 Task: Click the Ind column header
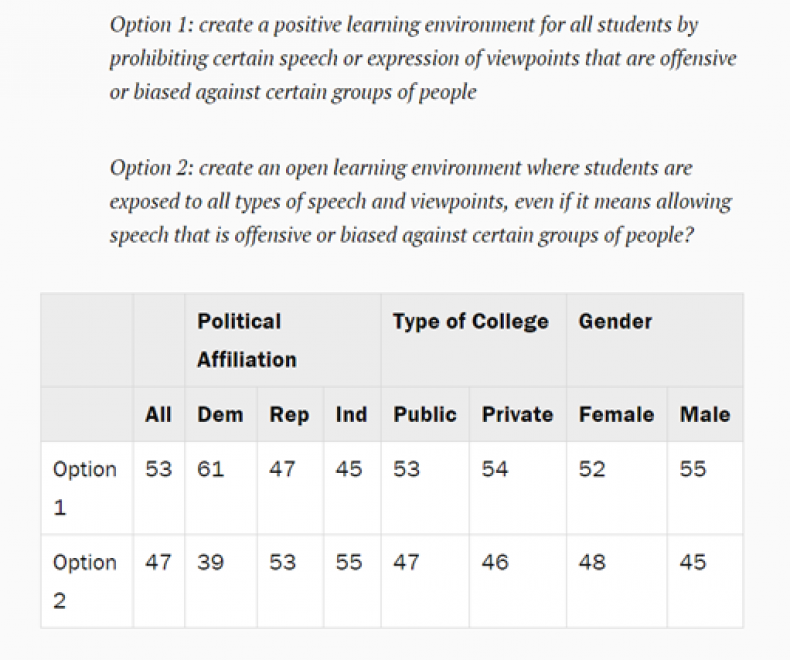coord(352,415)
